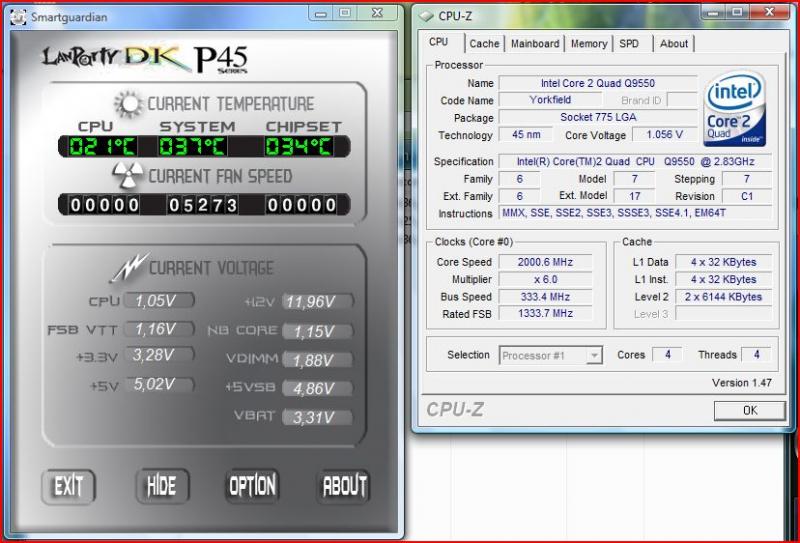Minimize the CPU-Z window

(712, 13)
